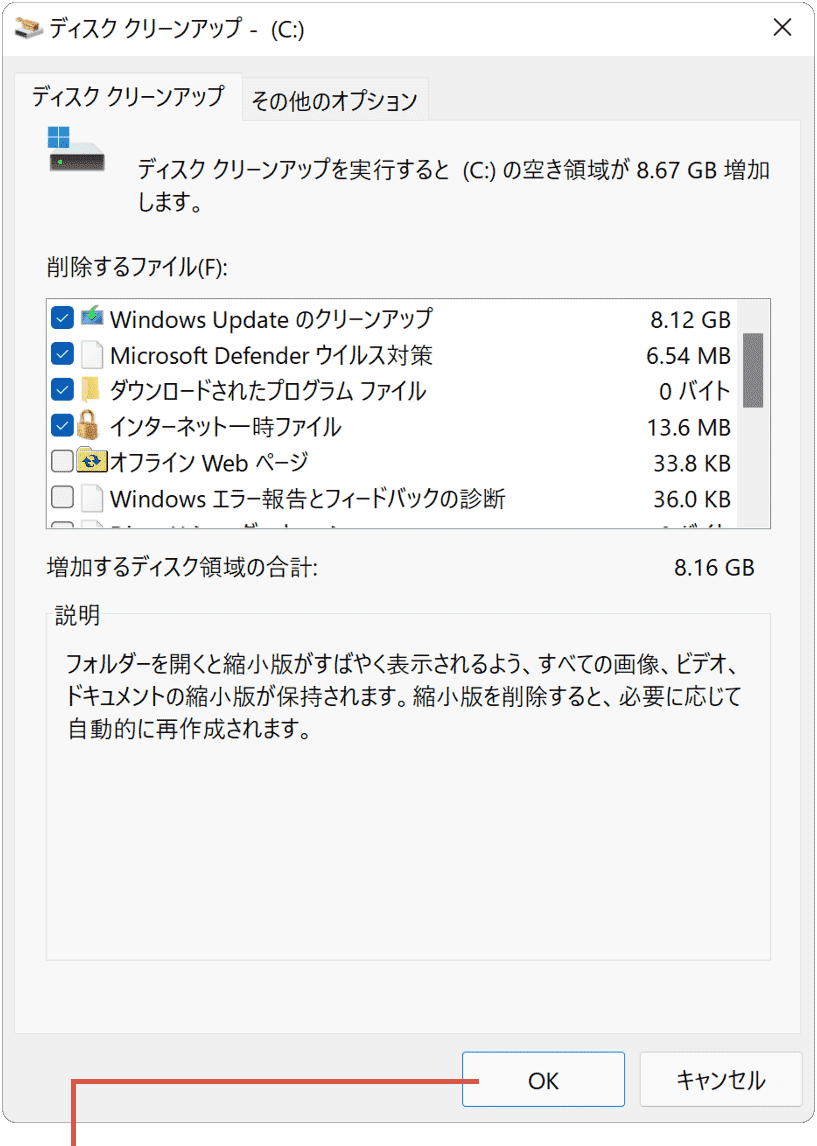Confirm cleanup with the OK button
This screenshot has height=1146, width=817.
(543, 1079)
